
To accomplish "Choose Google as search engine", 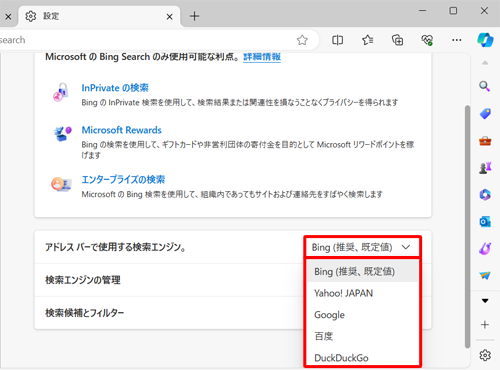I will coord(362,315).
